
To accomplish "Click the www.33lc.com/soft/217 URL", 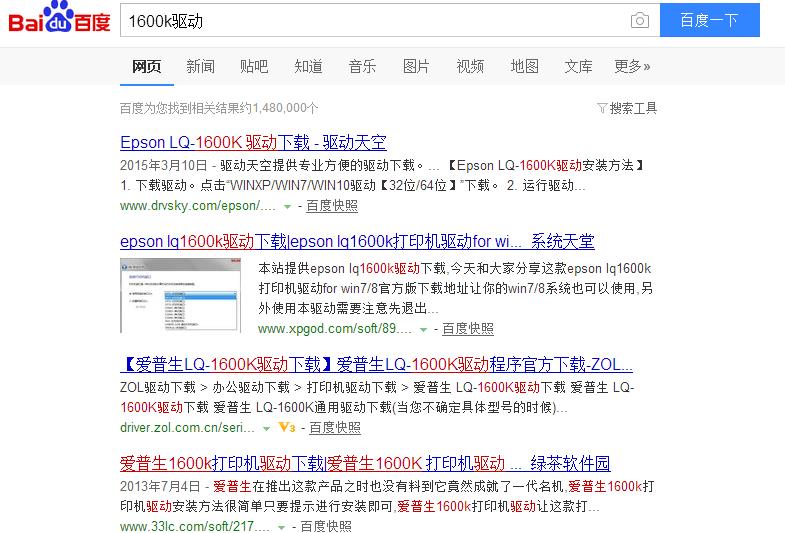I will (195, 526).
